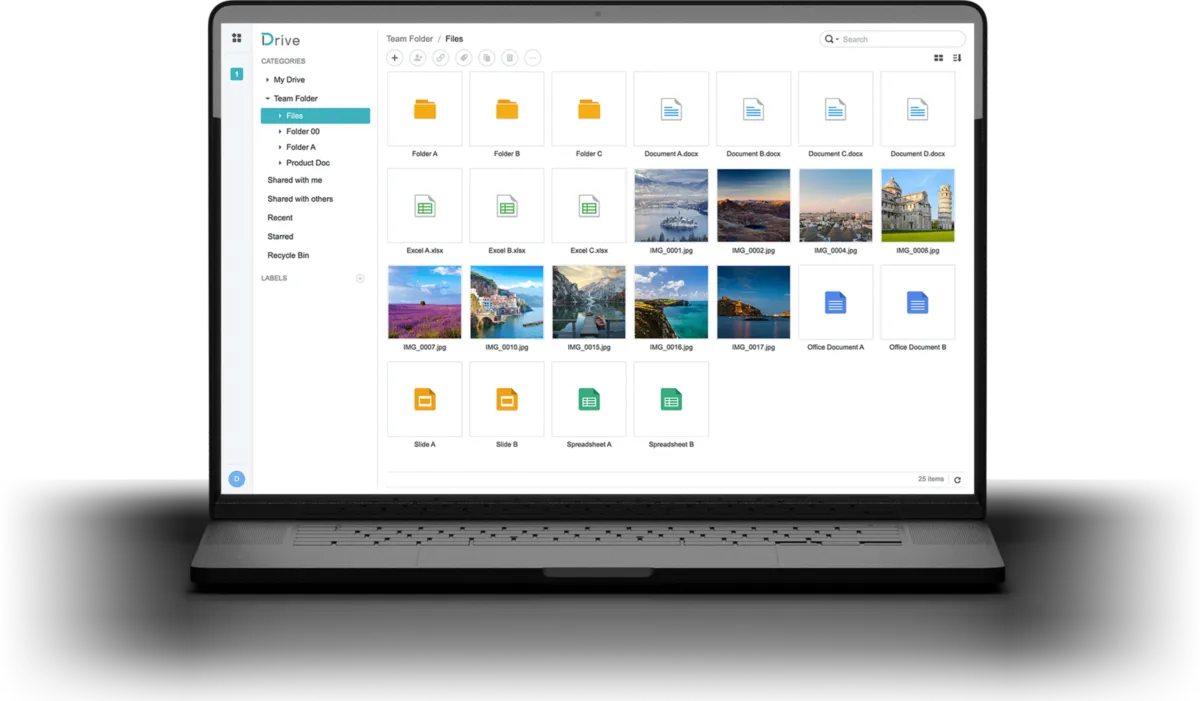Image resolution: width=1200 pixels, height=701 pixels.
Task: Select IMG_0004.jpg thumbnail
Action: click(x=835, y=206)
